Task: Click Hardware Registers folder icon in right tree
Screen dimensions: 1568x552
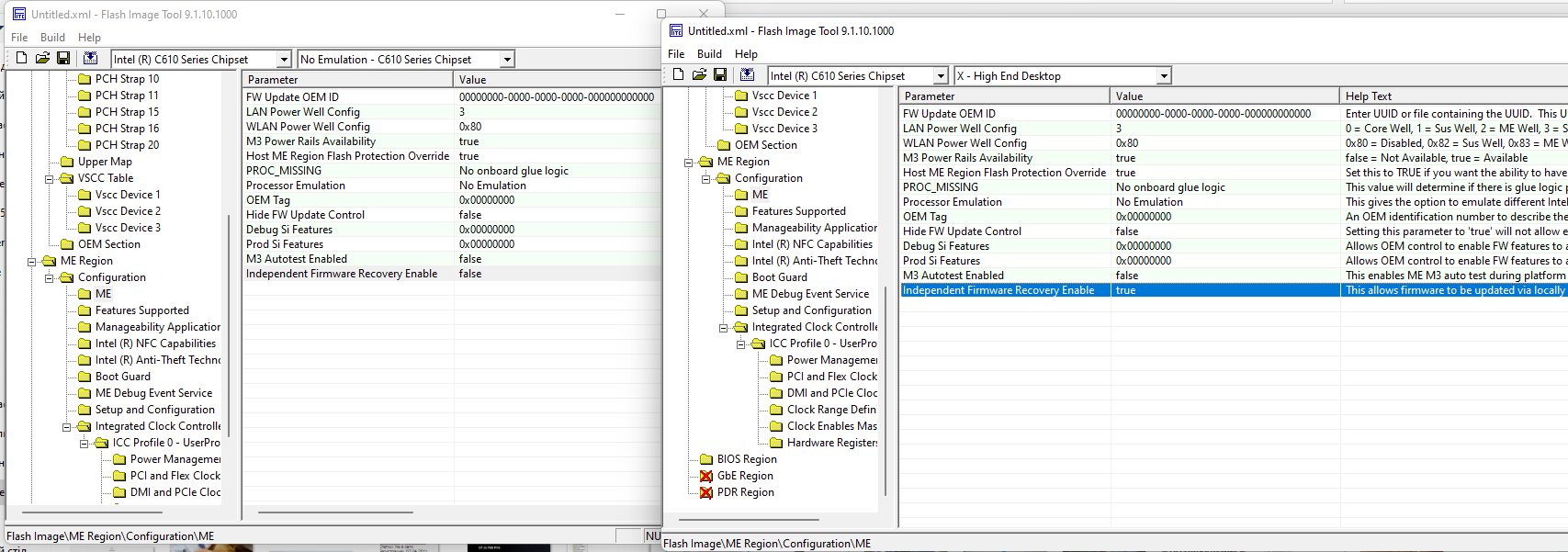Action: click(x=776, y=443)
